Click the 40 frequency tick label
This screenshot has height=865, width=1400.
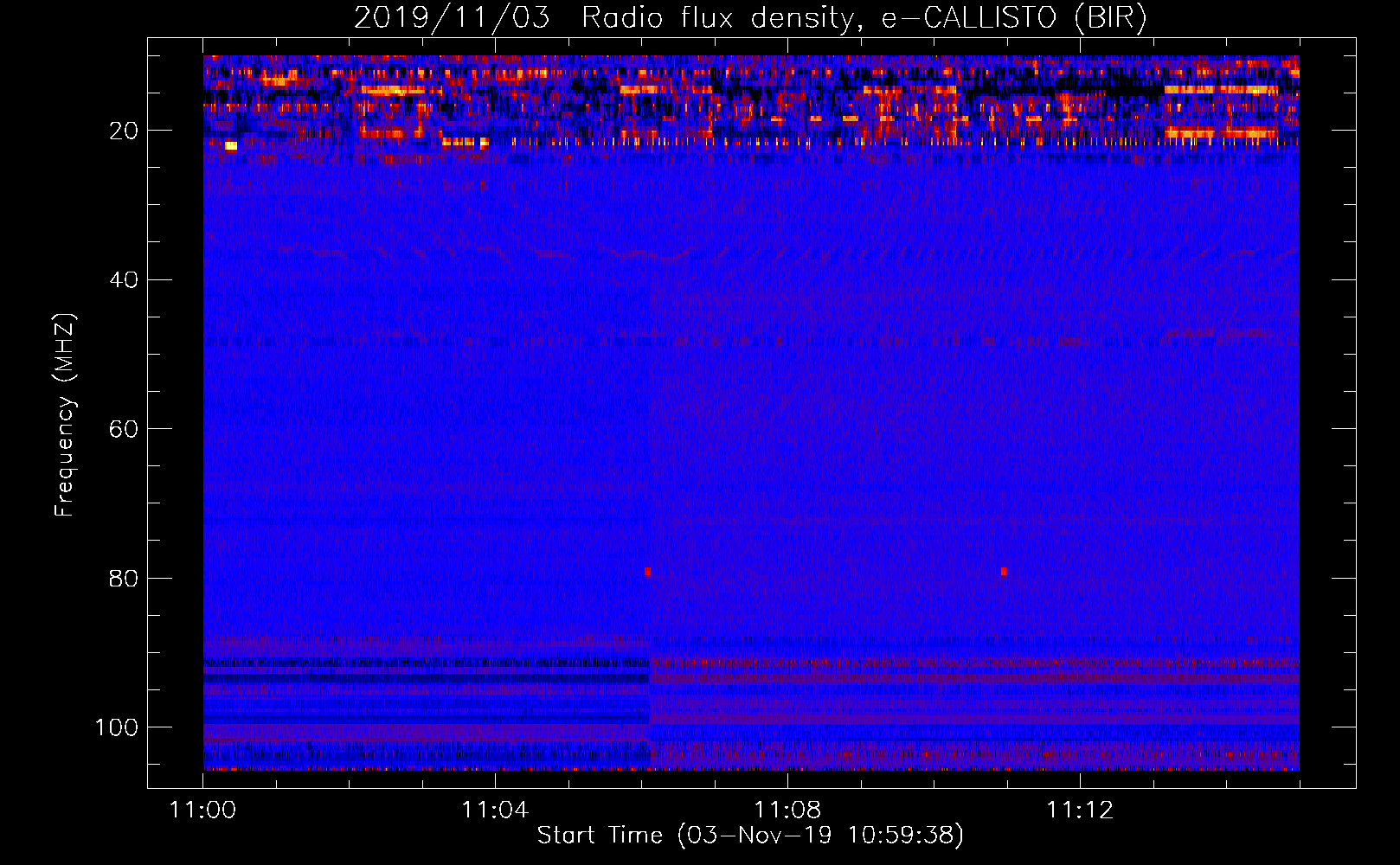point(124,280)
